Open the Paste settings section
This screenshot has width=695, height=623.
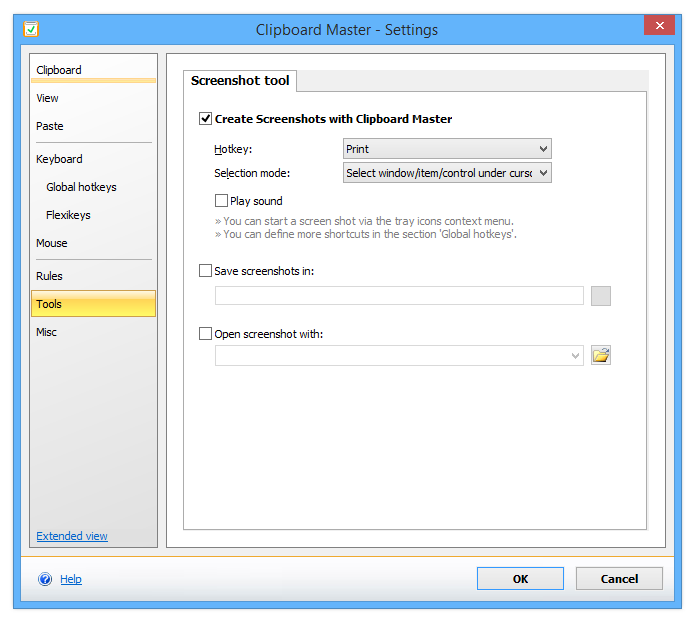pyautogui.click(x=94, y=126)
